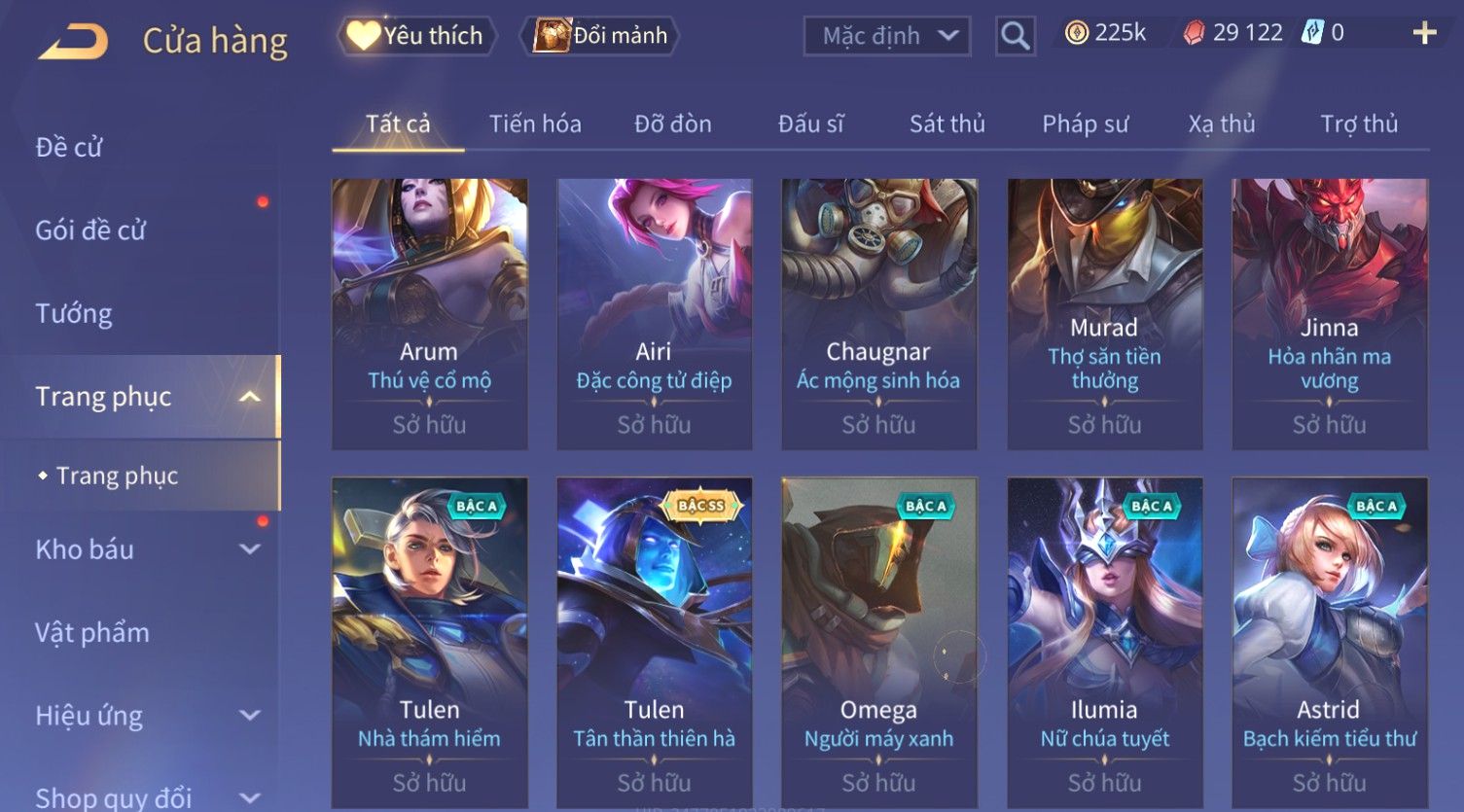1464x812 pixels.
Task: Select Airi Đặc công tử điệp skin card
Action: tap(655, 314)
